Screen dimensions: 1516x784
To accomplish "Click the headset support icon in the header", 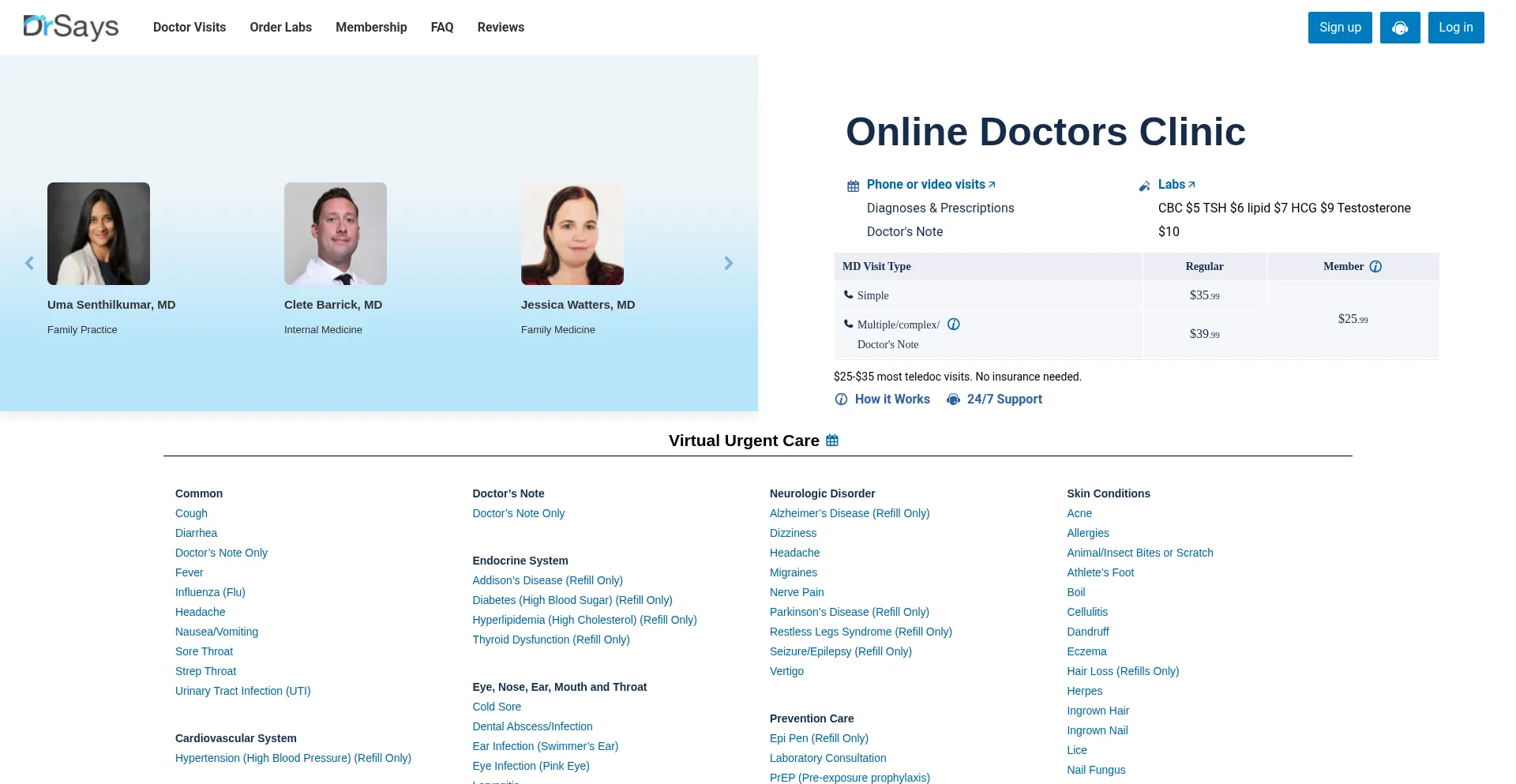I will click(1400, 27).
